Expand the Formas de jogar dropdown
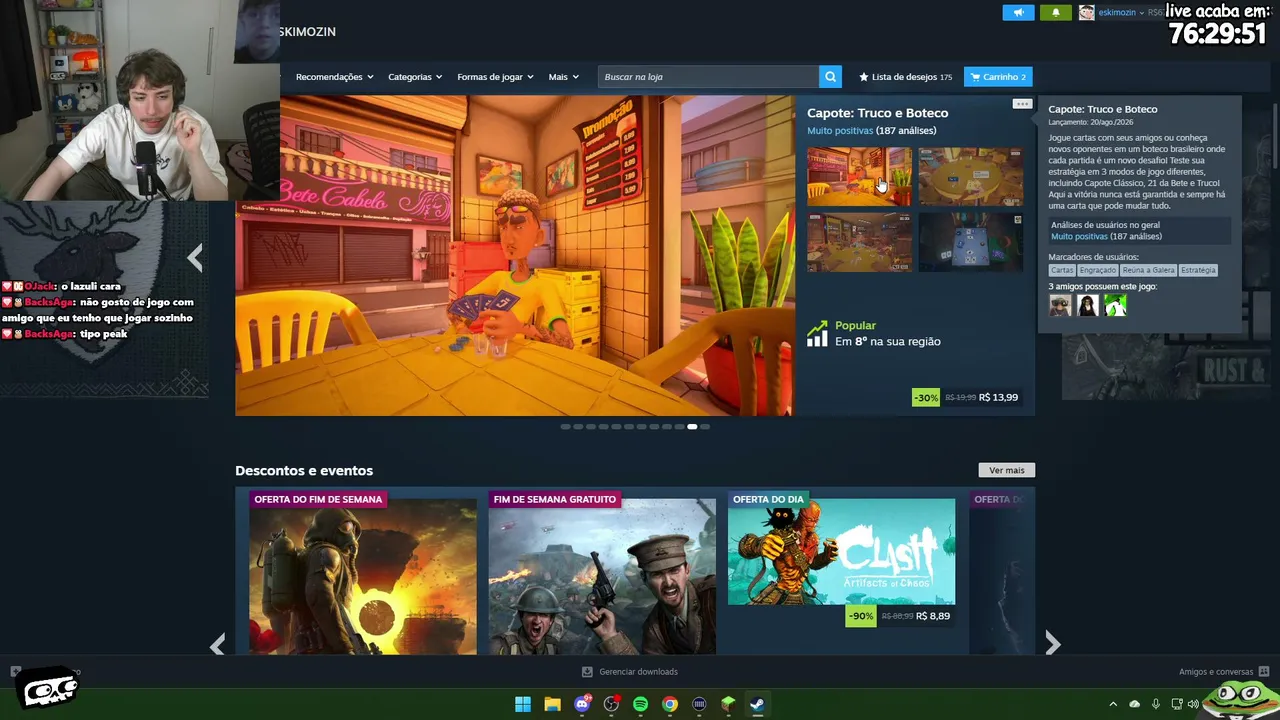Image resolution: width=1280 pixels, height=720 pixels. (x=495, y=77)
